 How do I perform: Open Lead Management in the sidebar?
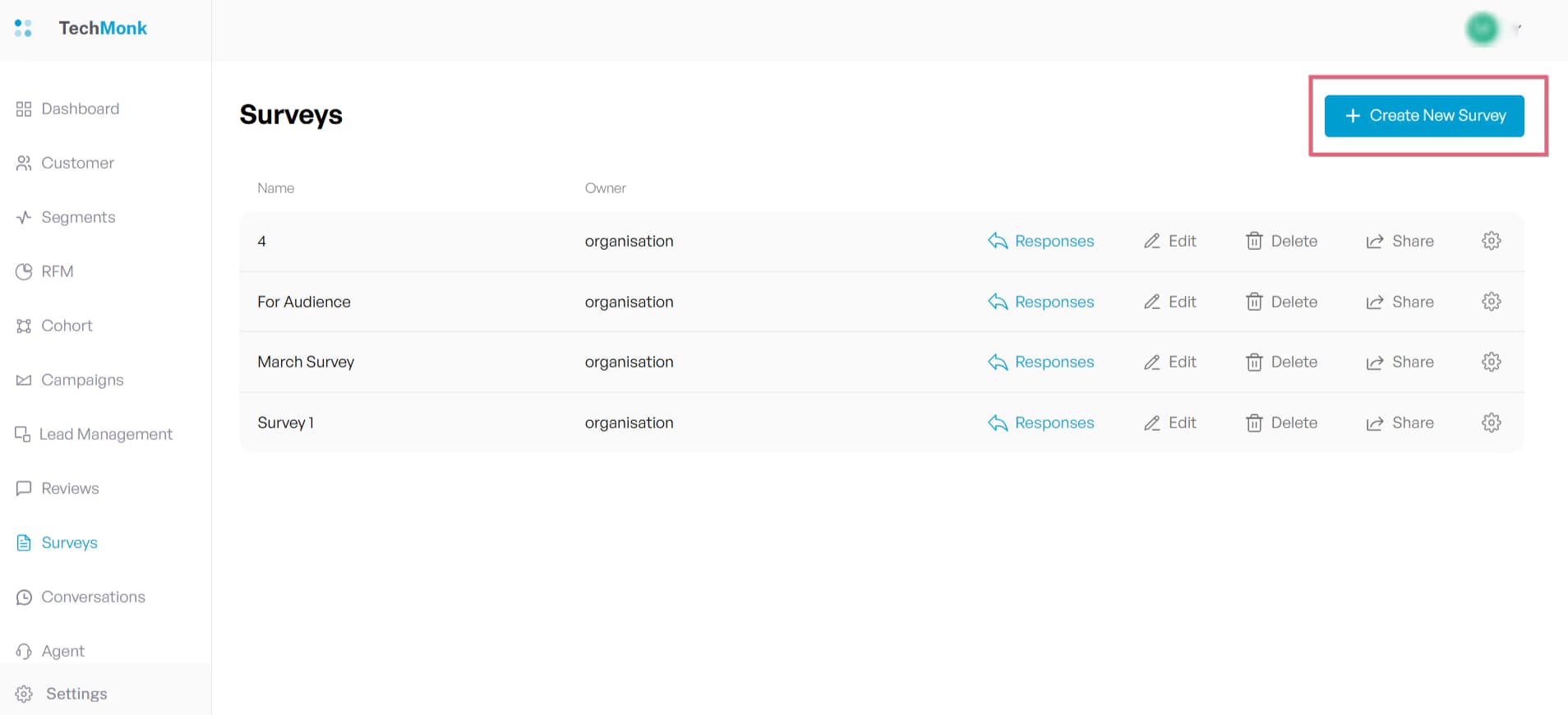coord(94,434)
